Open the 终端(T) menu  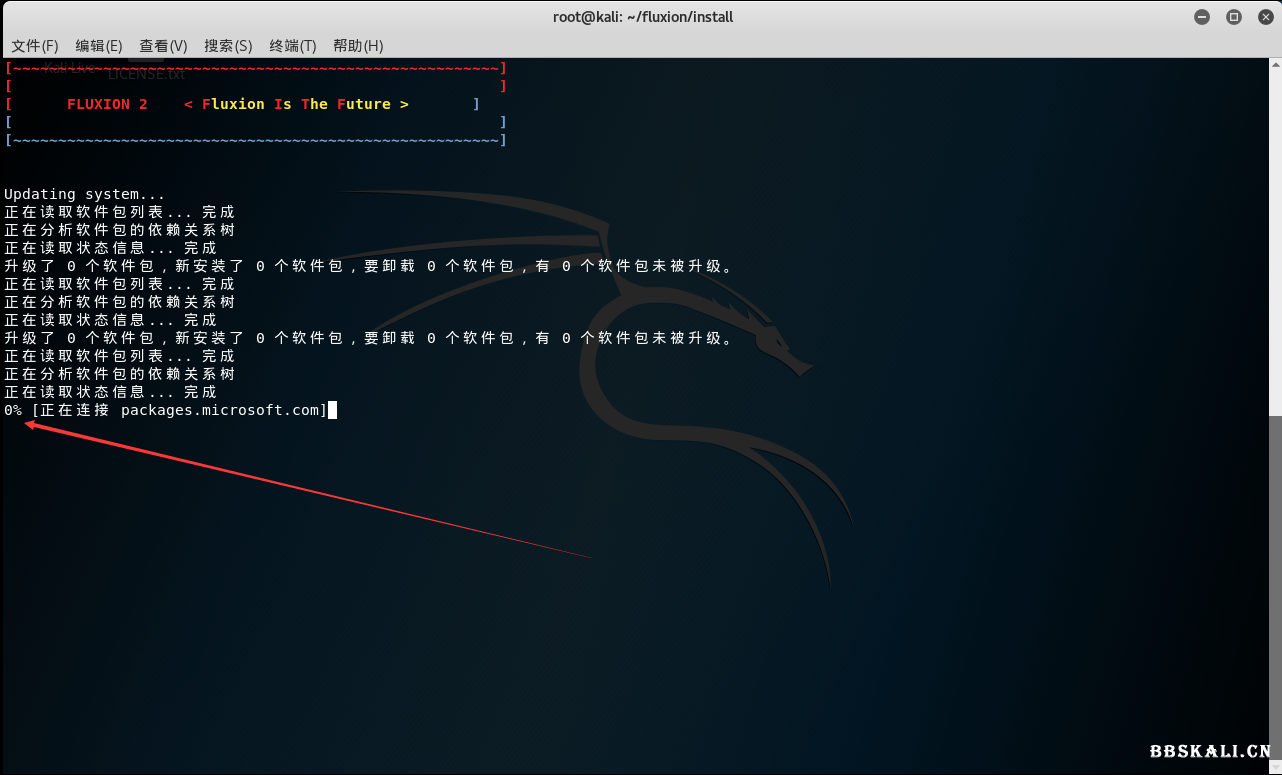tap(291, 45)
